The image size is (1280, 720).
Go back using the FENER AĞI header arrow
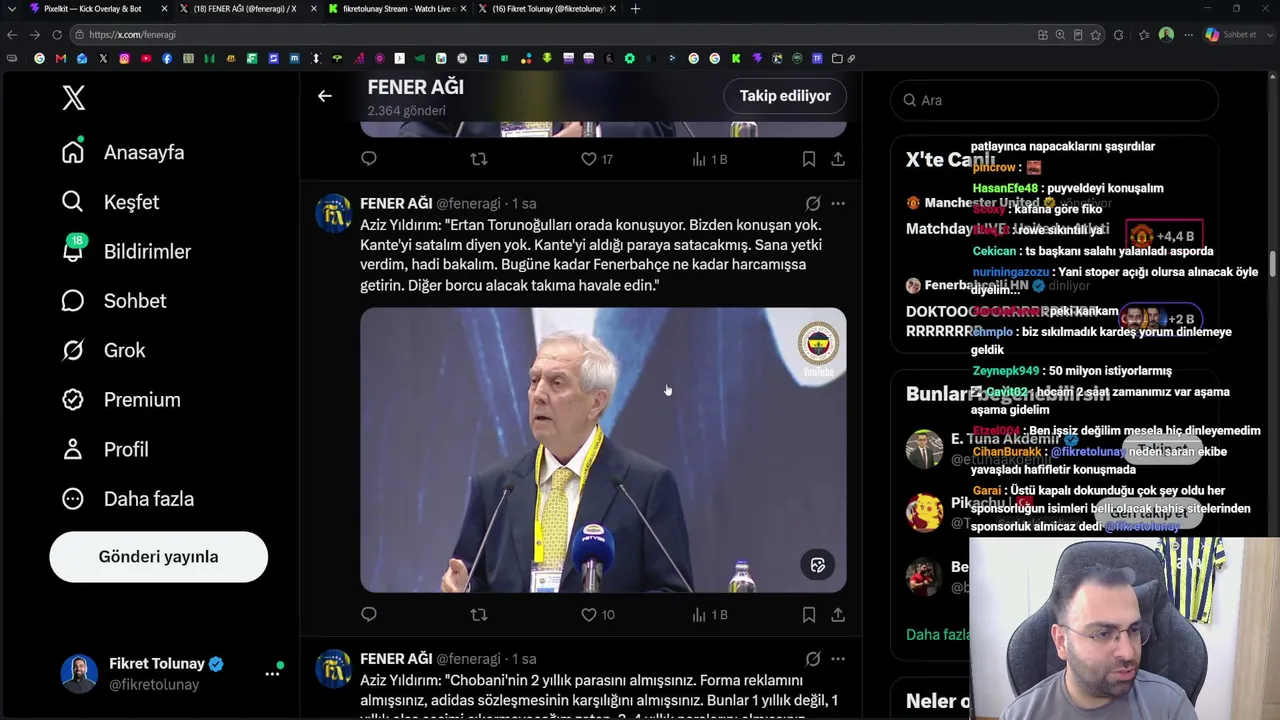coord(324,96)
